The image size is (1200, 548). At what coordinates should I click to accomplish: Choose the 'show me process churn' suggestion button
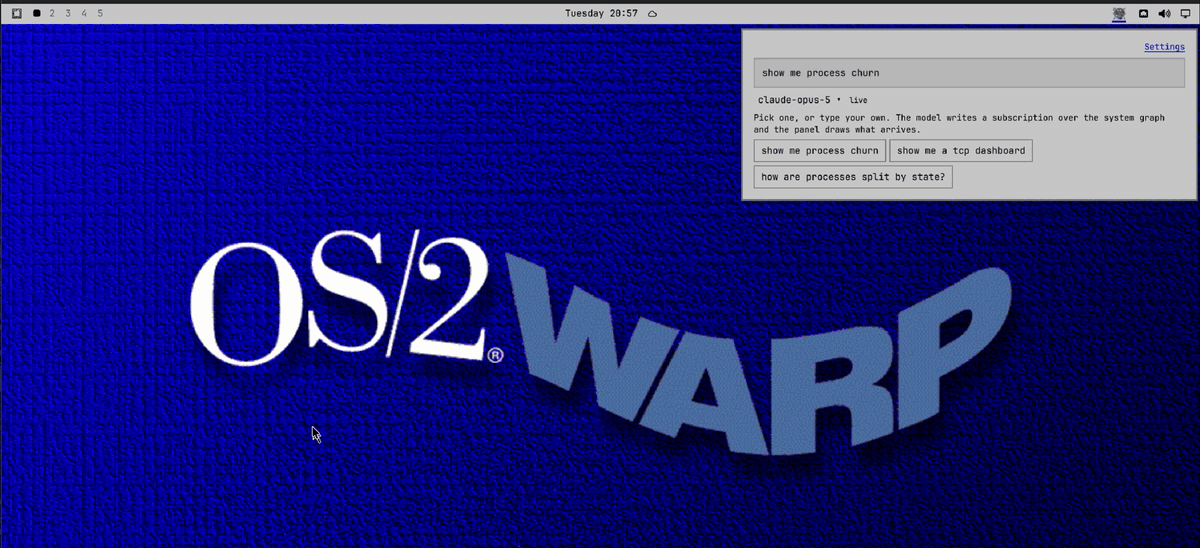[820, 151]
